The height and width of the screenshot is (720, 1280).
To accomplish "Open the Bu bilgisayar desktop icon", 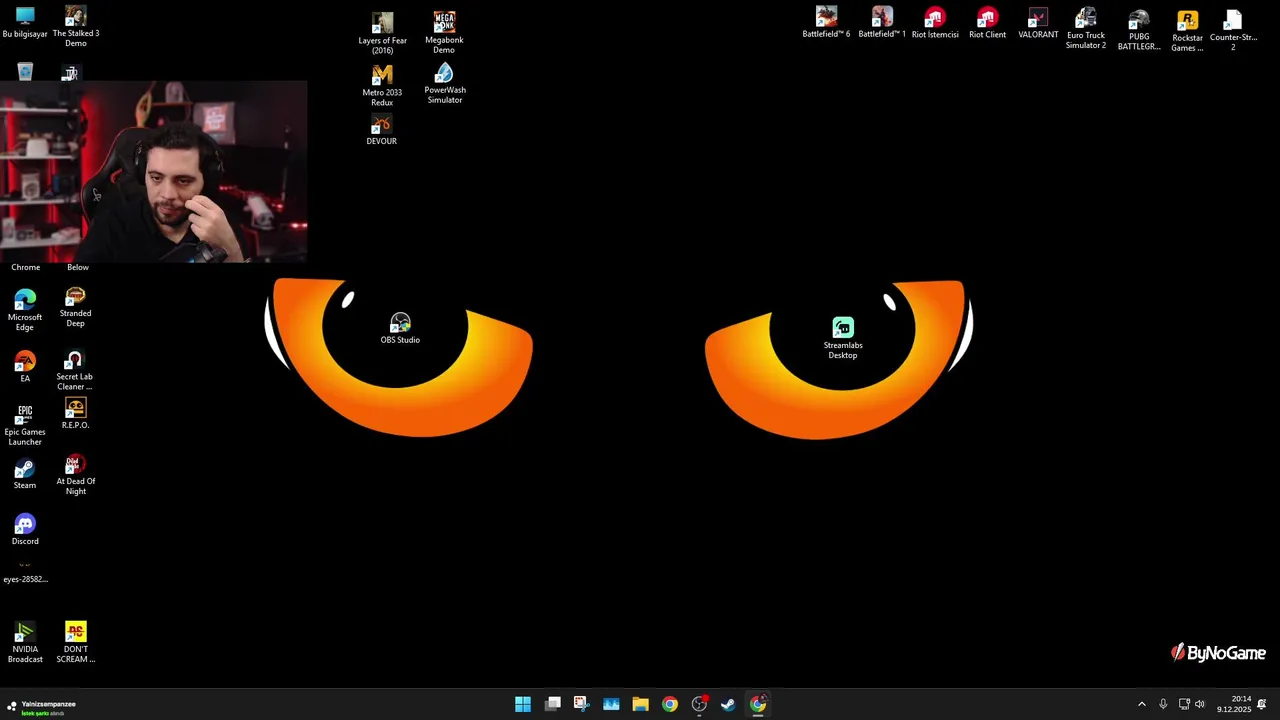I will (x=25, y=23).
